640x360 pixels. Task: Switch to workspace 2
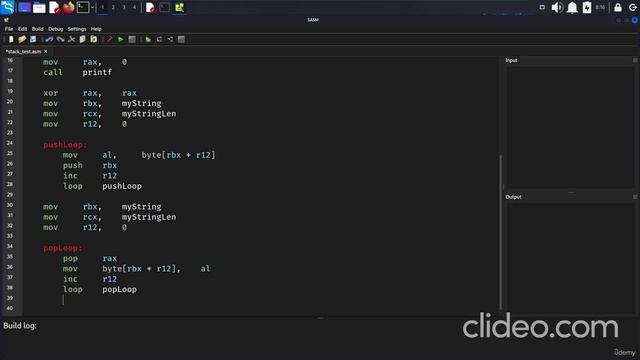click(113, 7)
